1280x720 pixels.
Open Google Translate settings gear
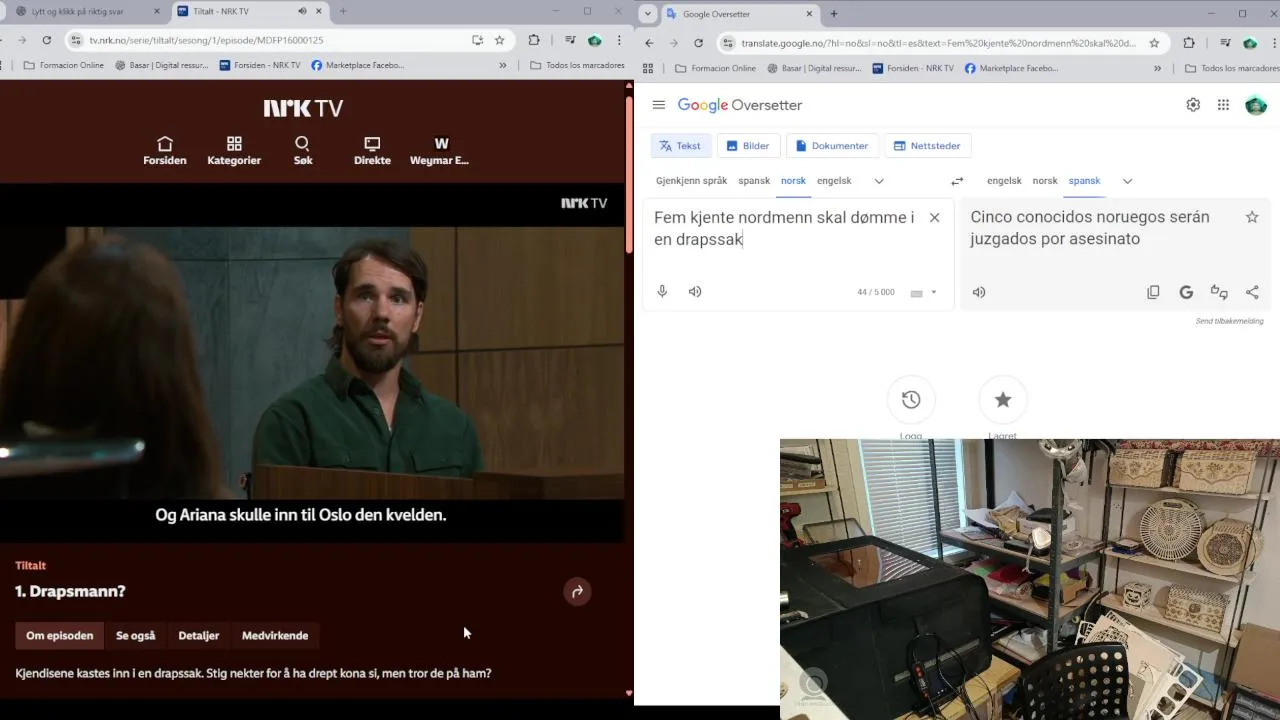1193,105
